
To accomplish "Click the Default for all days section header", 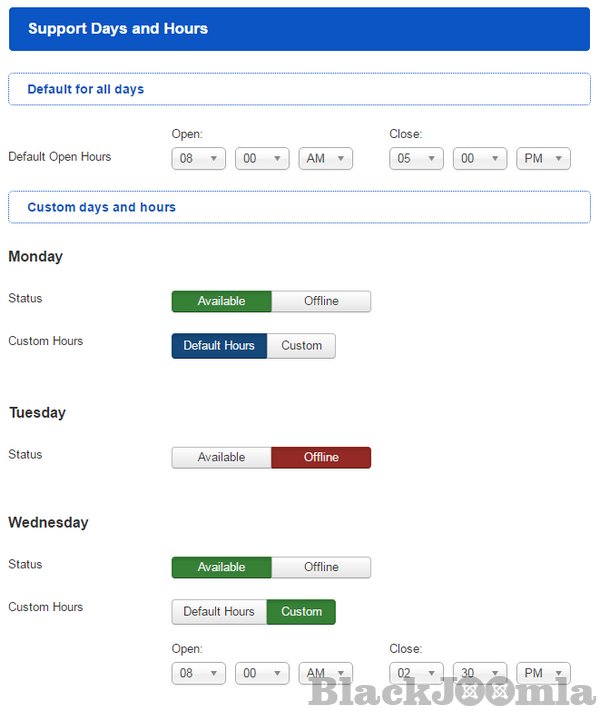I will (x=86, y=89).
